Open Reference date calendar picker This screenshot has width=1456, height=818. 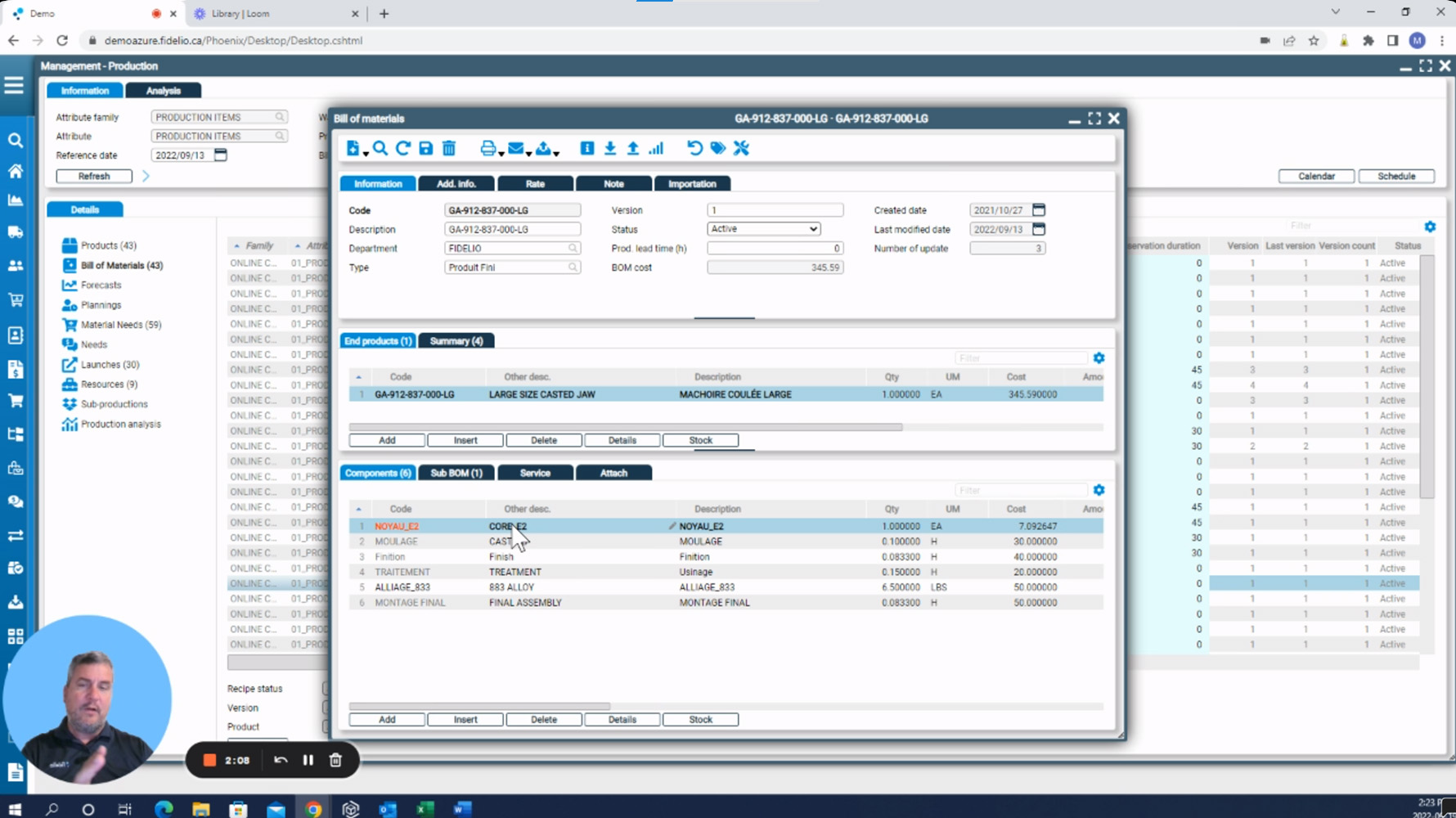click(220, 155)
